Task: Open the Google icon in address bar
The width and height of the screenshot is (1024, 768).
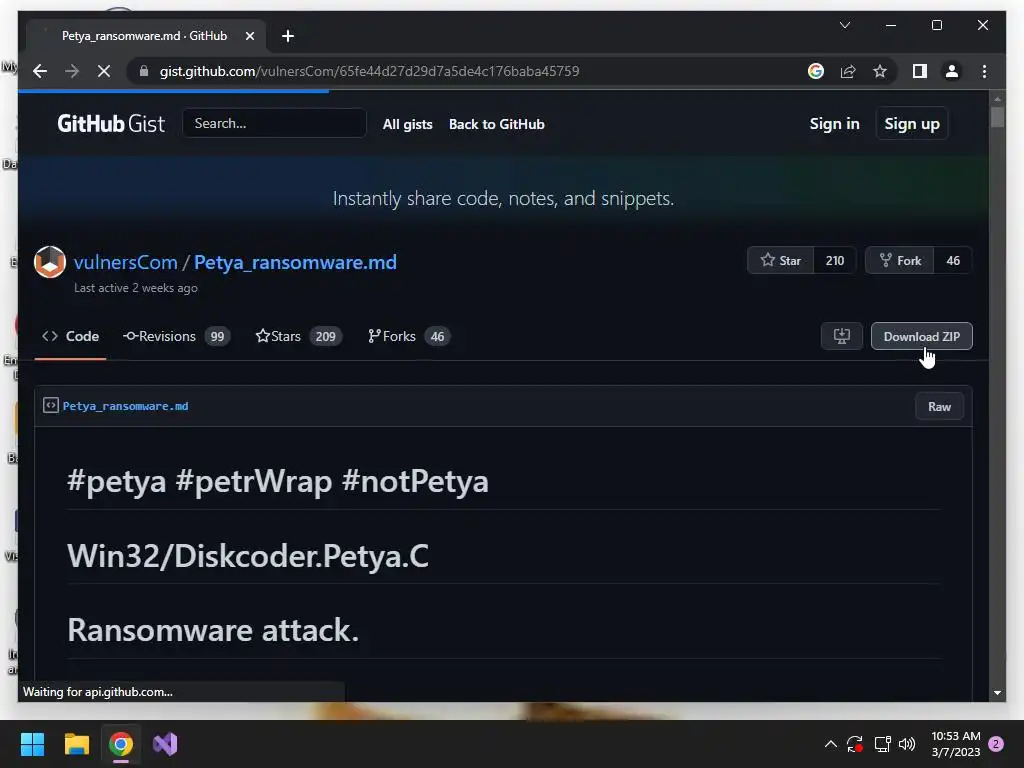Action: 816,71
